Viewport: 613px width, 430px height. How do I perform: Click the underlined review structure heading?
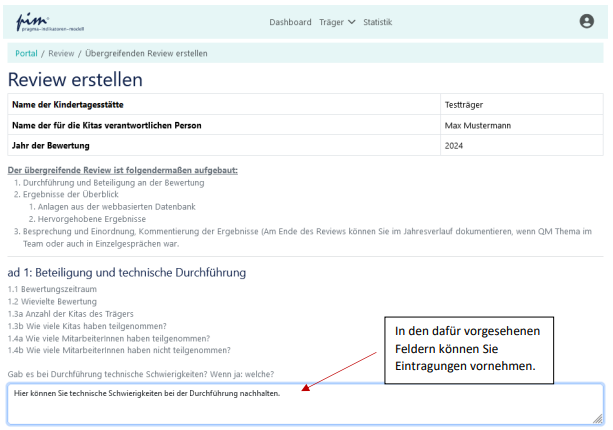122,170
